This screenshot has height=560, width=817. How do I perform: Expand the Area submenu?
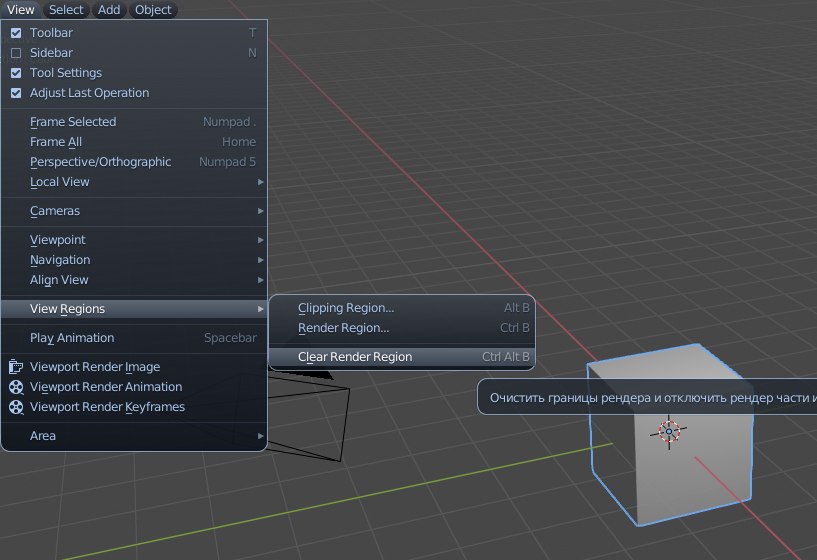[x=134, y=435]
